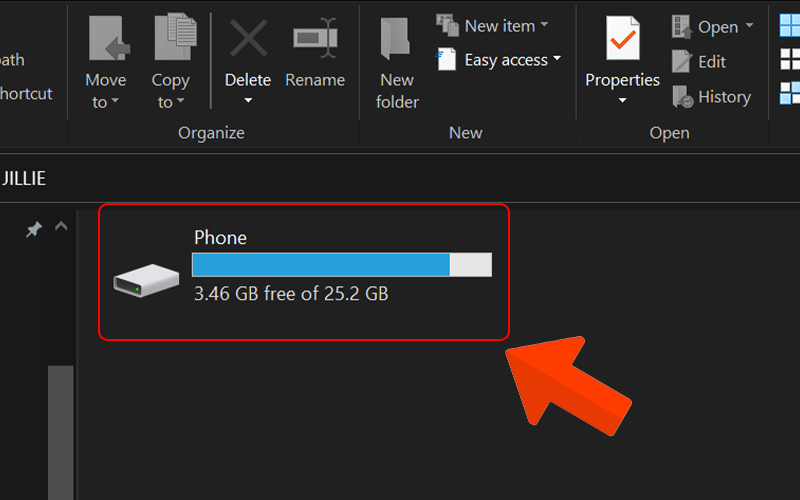Click the Open button in the ribbon
The height and width of the screenshot is (500, 800).
(711, 27)
